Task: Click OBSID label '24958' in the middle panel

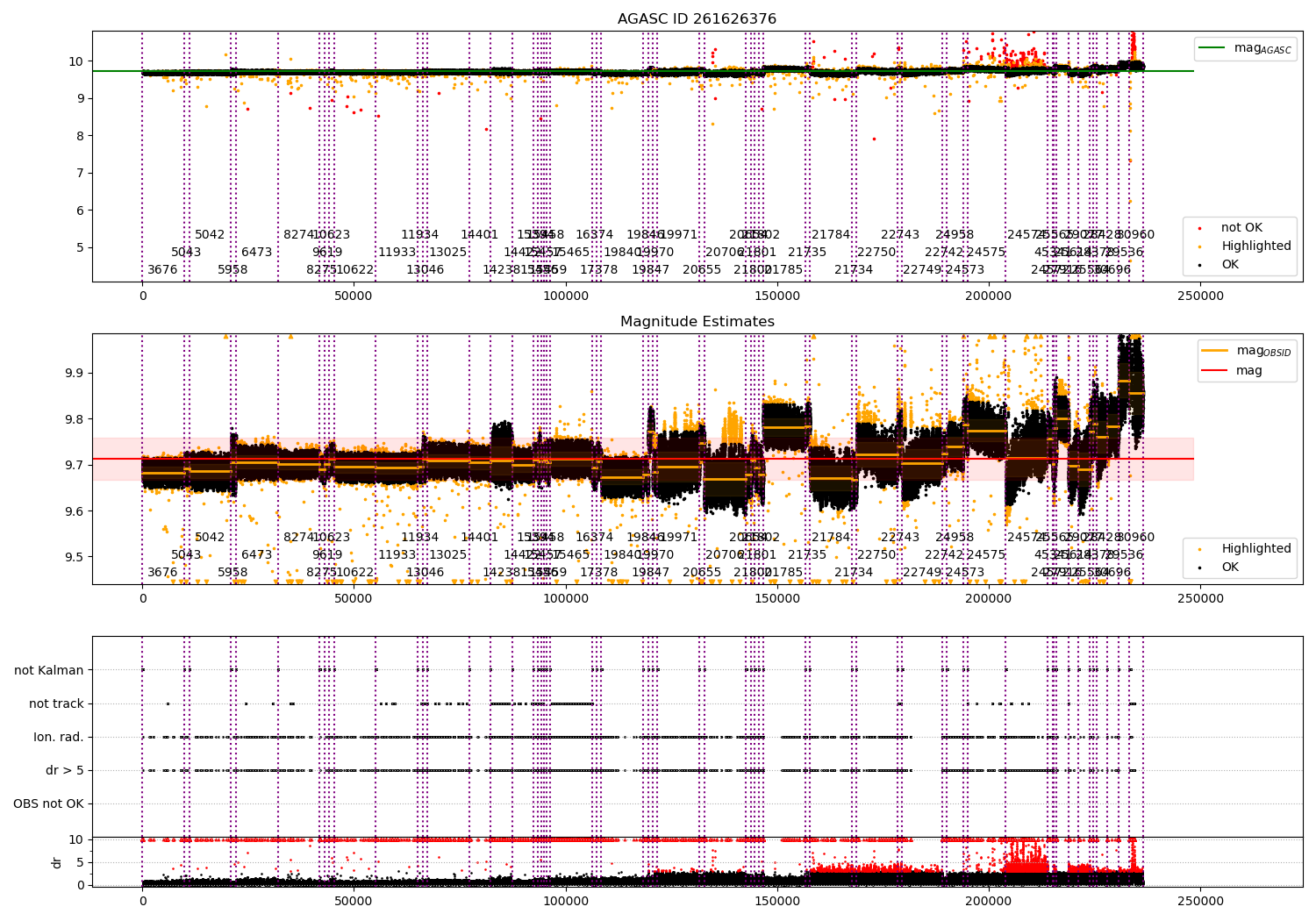Action: point(955,538)
